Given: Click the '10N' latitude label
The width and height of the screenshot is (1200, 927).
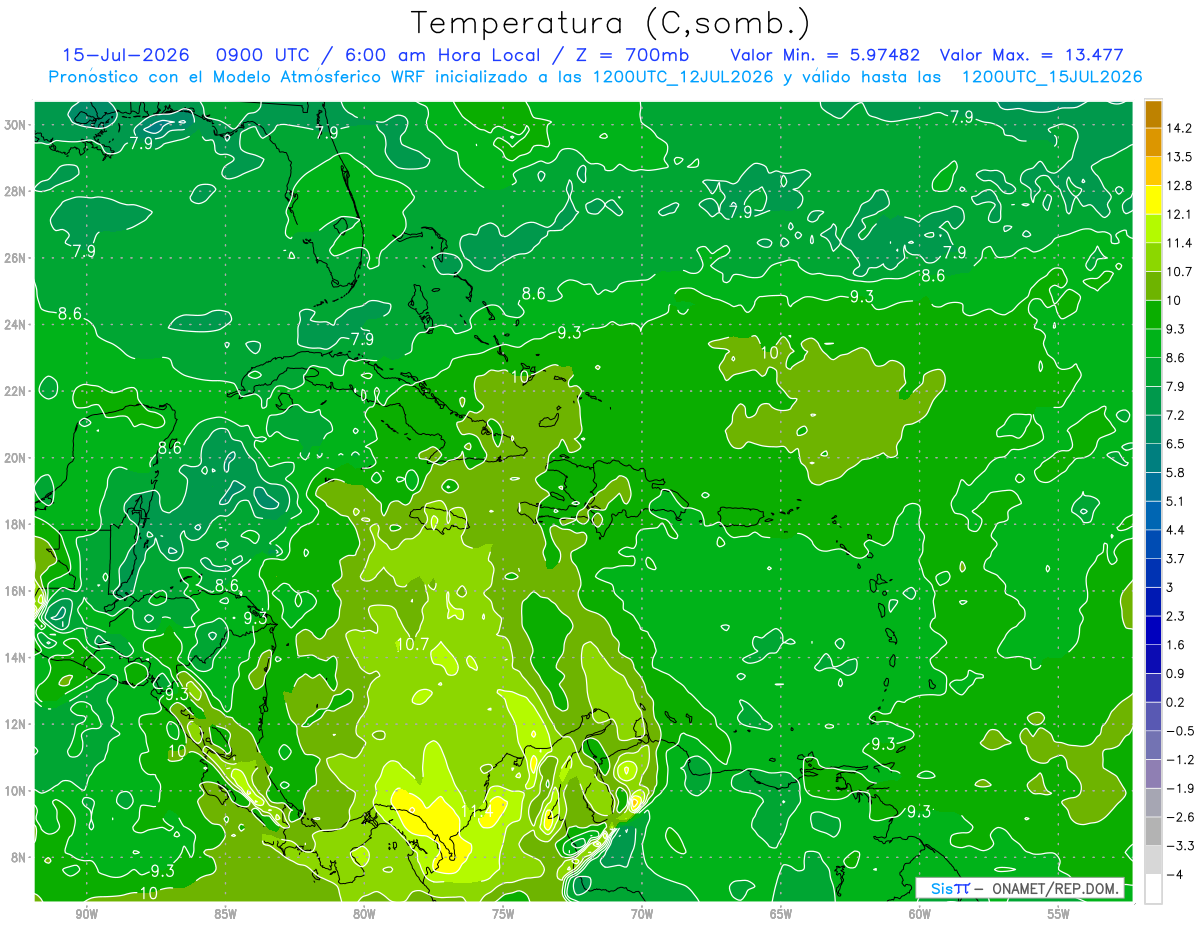Looking at the screenshot, I should click(x=15, y=791).
